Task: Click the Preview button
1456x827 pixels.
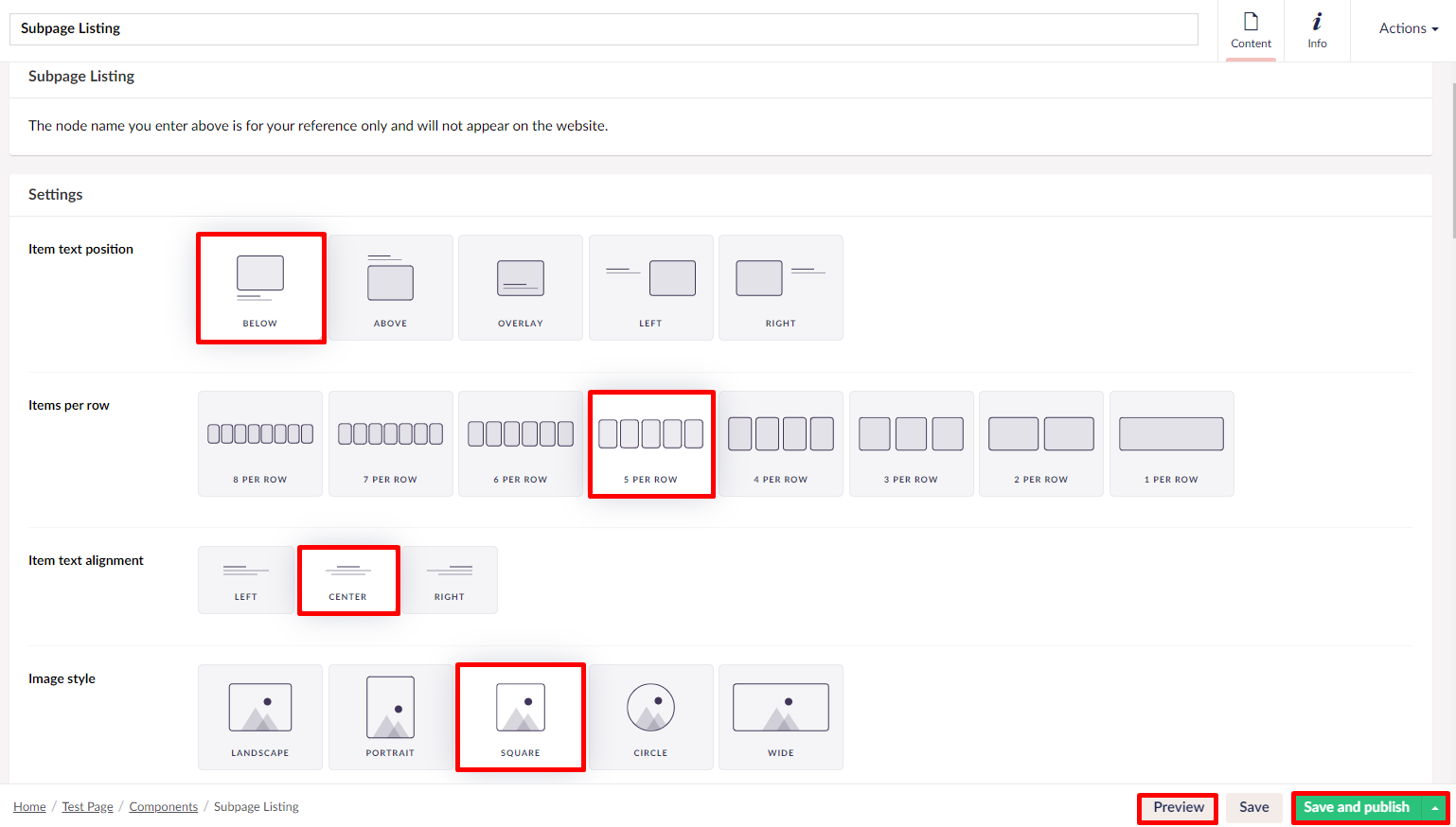Action: (1179, 807)
